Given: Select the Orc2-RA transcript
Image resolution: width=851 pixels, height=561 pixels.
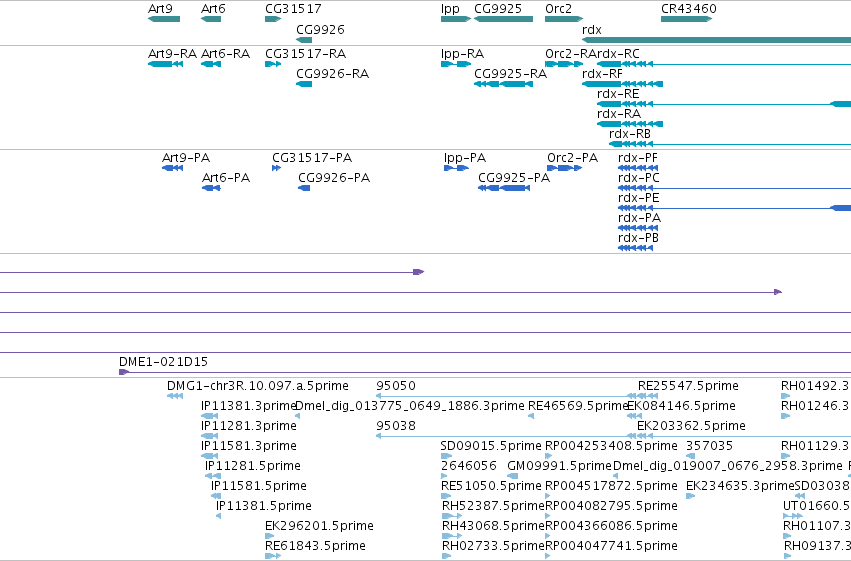Looking at the screenshot, I should [x=564, y=64].
